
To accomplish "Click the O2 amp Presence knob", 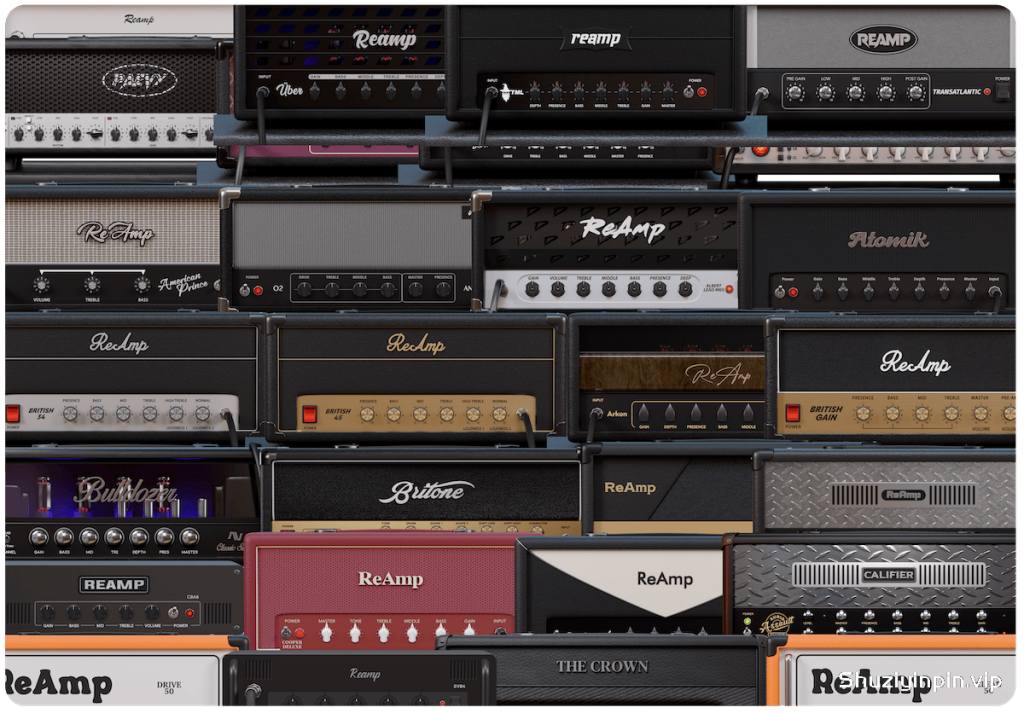I will pyautogui.click(x=443, y=290).
